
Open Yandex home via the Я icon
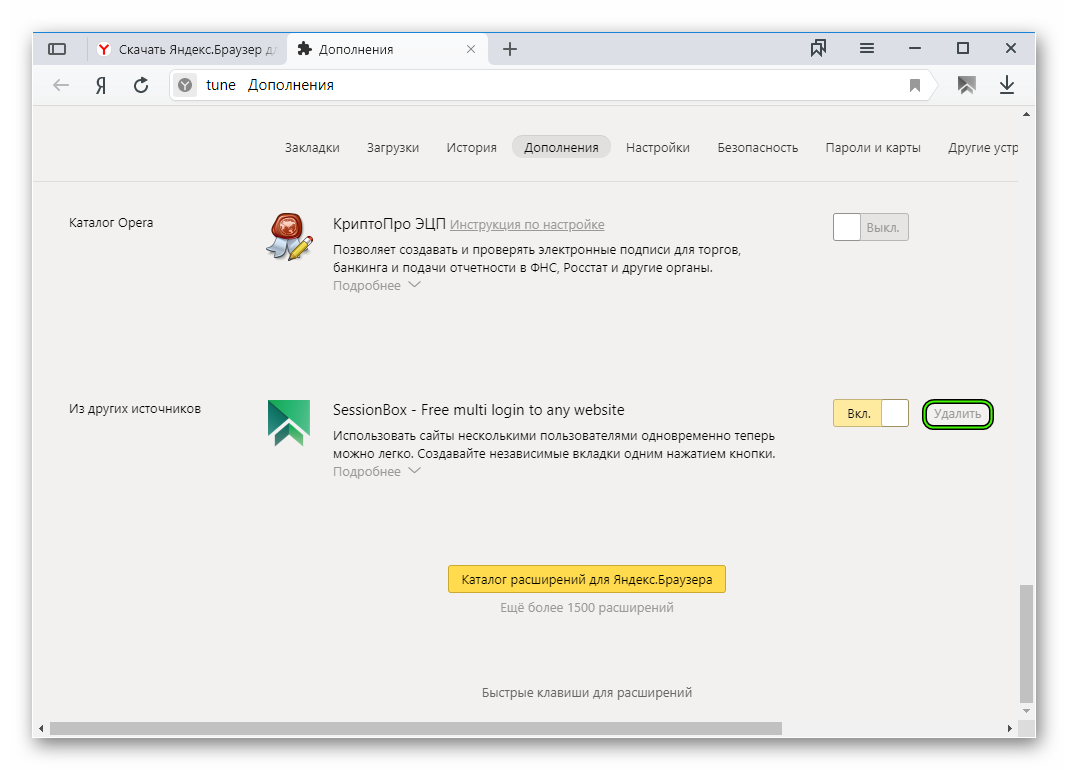(x=101, y=85)
